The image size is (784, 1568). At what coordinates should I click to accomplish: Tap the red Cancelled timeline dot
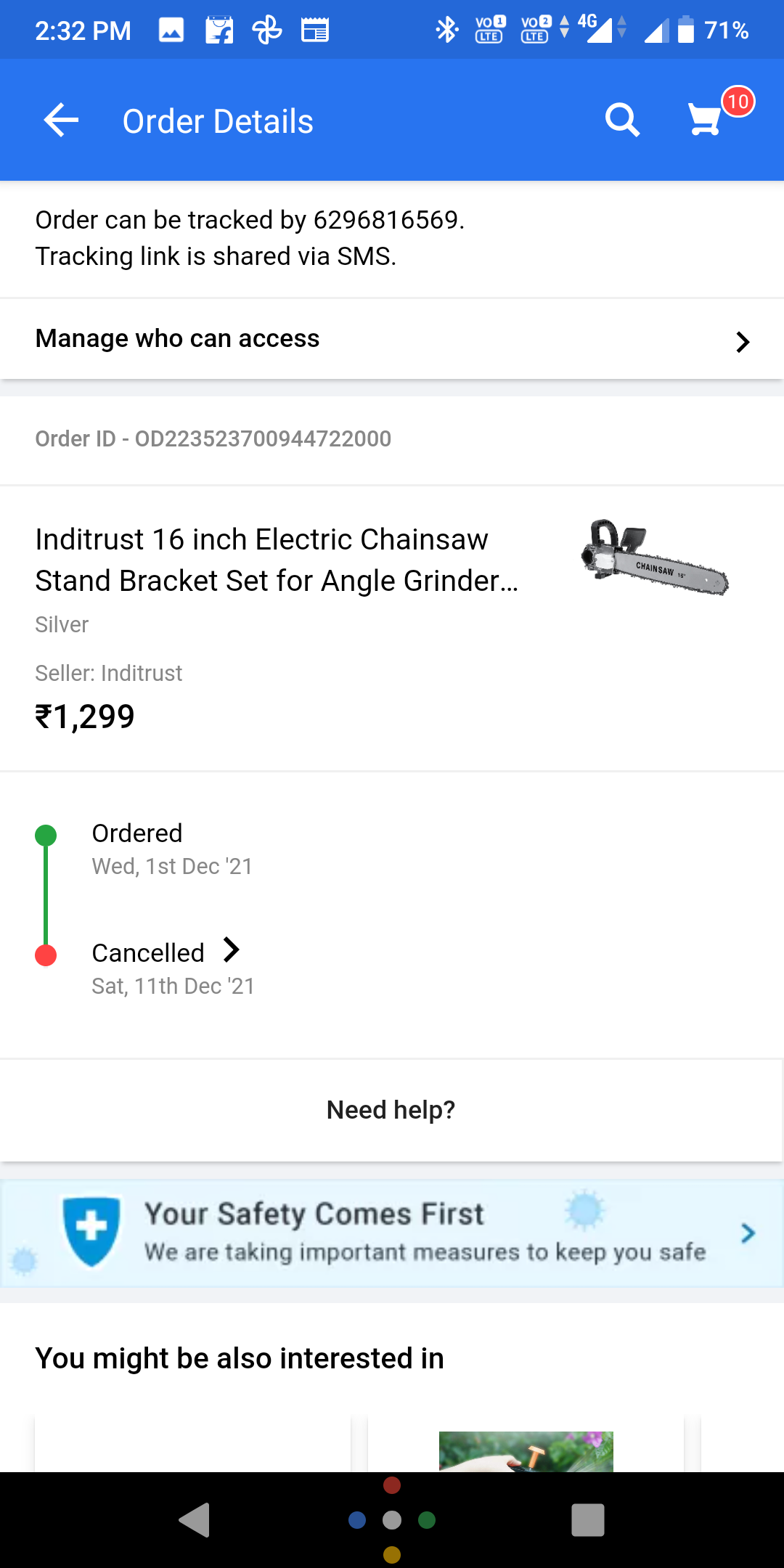coord(46,955)
